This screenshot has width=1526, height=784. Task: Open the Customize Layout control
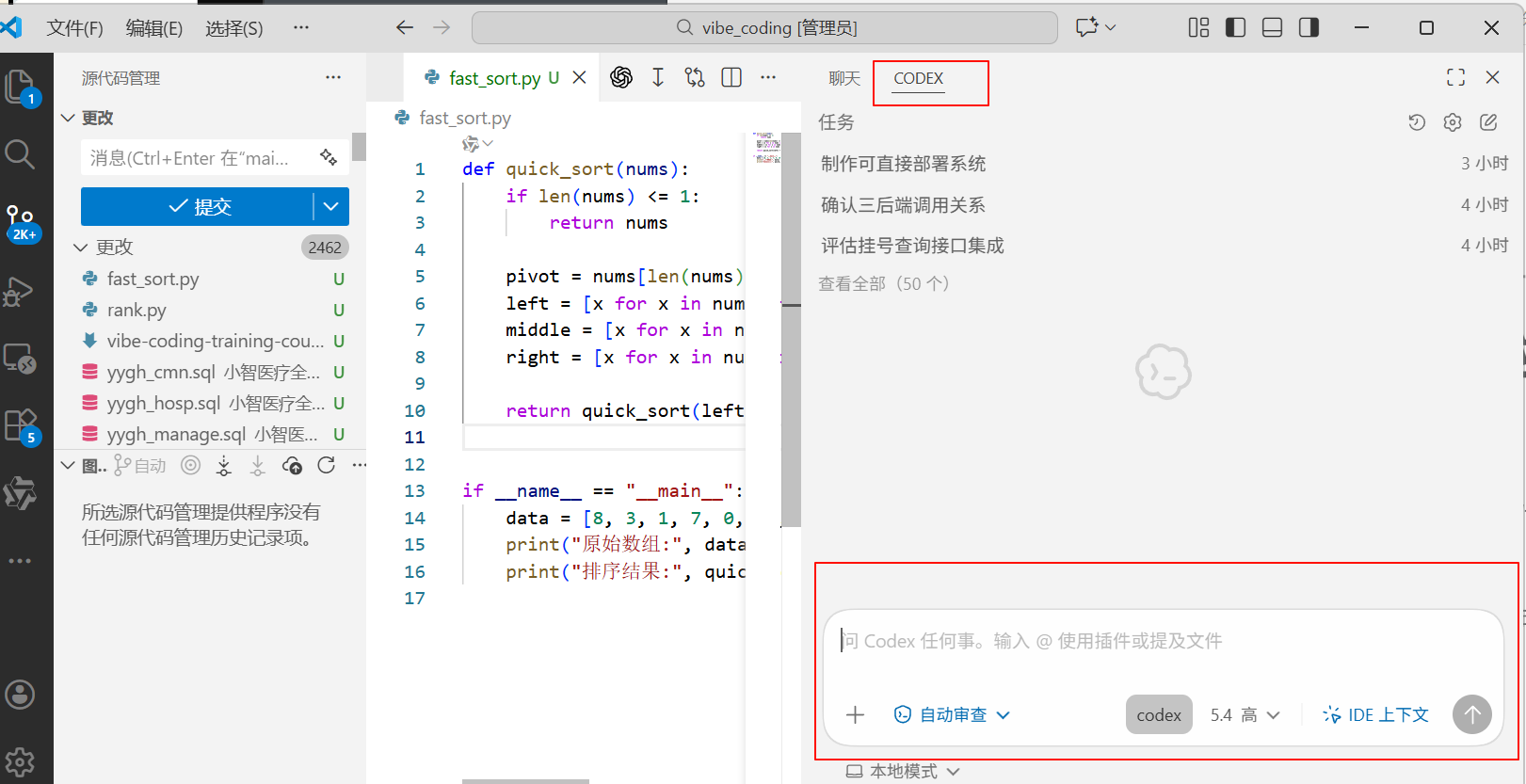1198,27
